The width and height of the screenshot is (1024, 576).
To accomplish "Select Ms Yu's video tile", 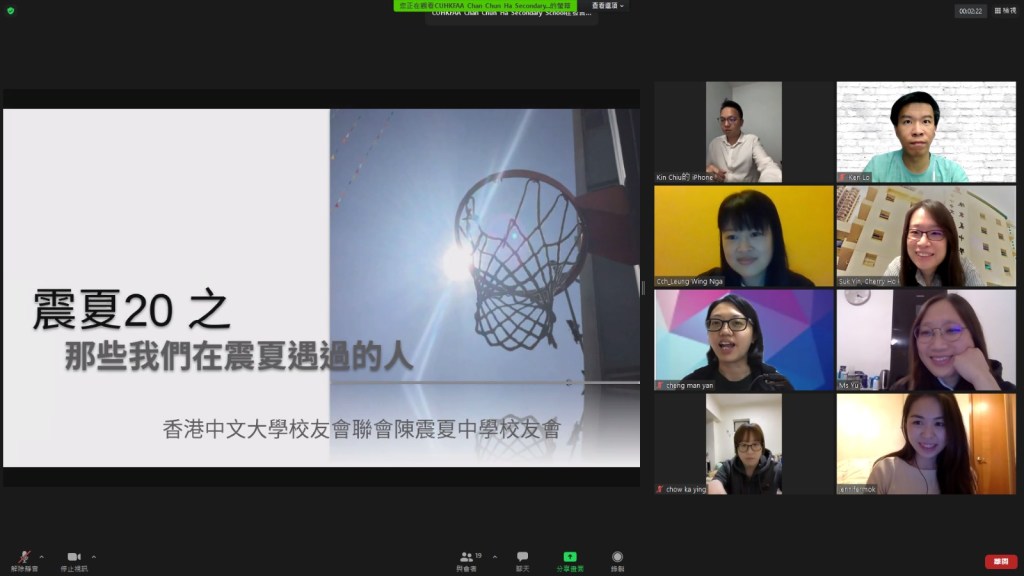I will [926, 340].
